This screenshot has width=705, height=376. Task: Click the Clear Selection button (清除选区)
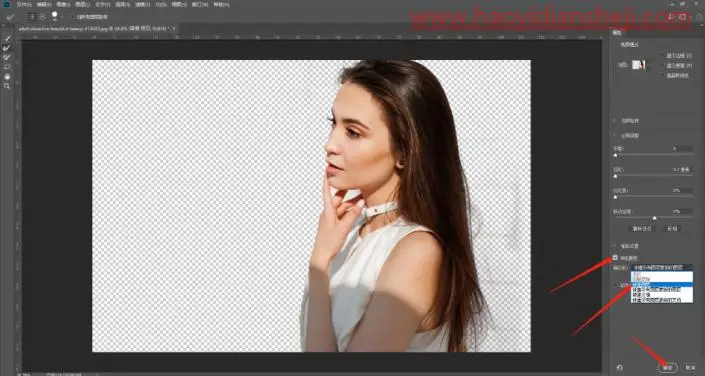(x=643, y=229)
